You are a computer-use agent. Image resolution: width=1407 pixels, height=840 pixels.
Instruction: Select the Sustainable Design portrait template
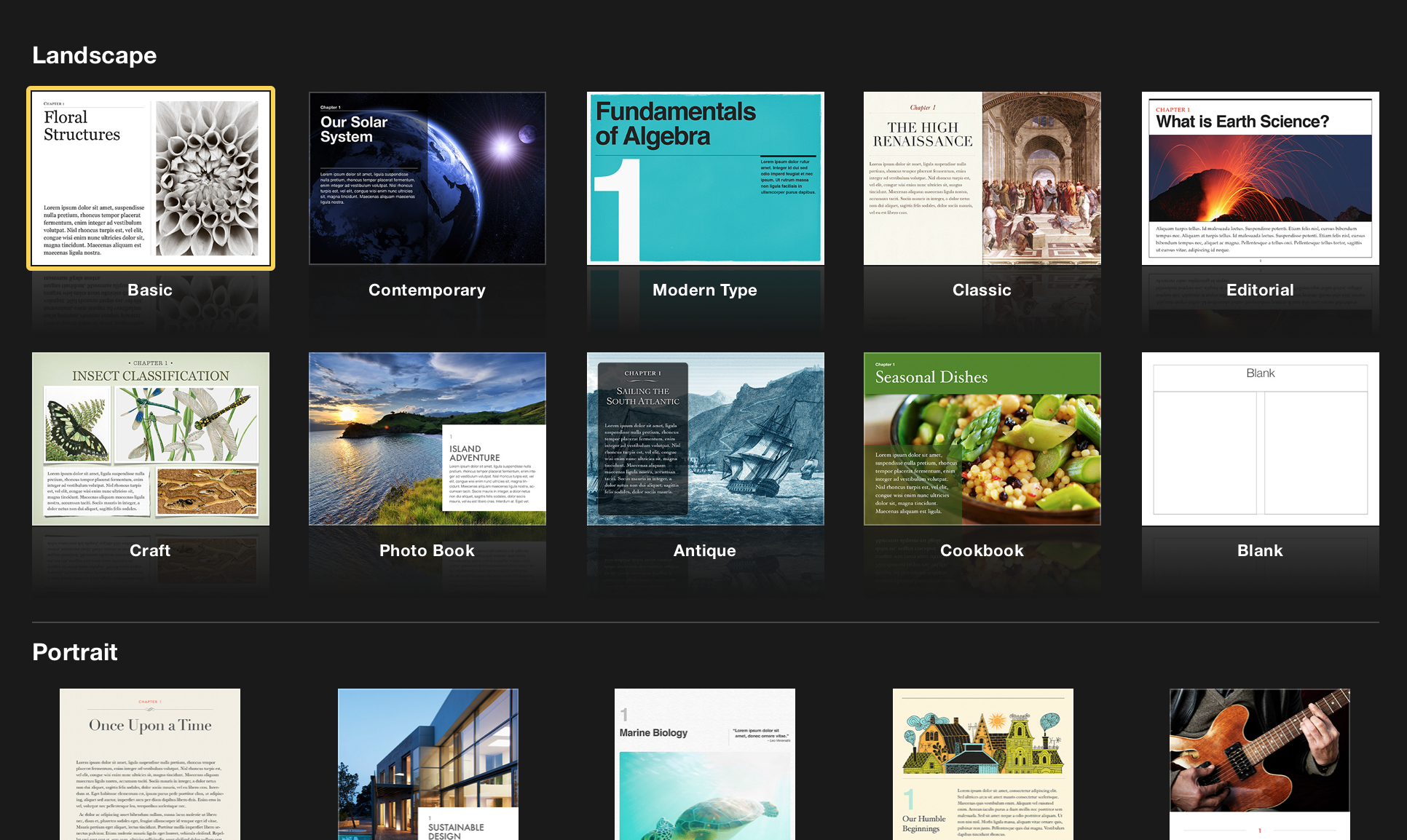pos(428,764)
